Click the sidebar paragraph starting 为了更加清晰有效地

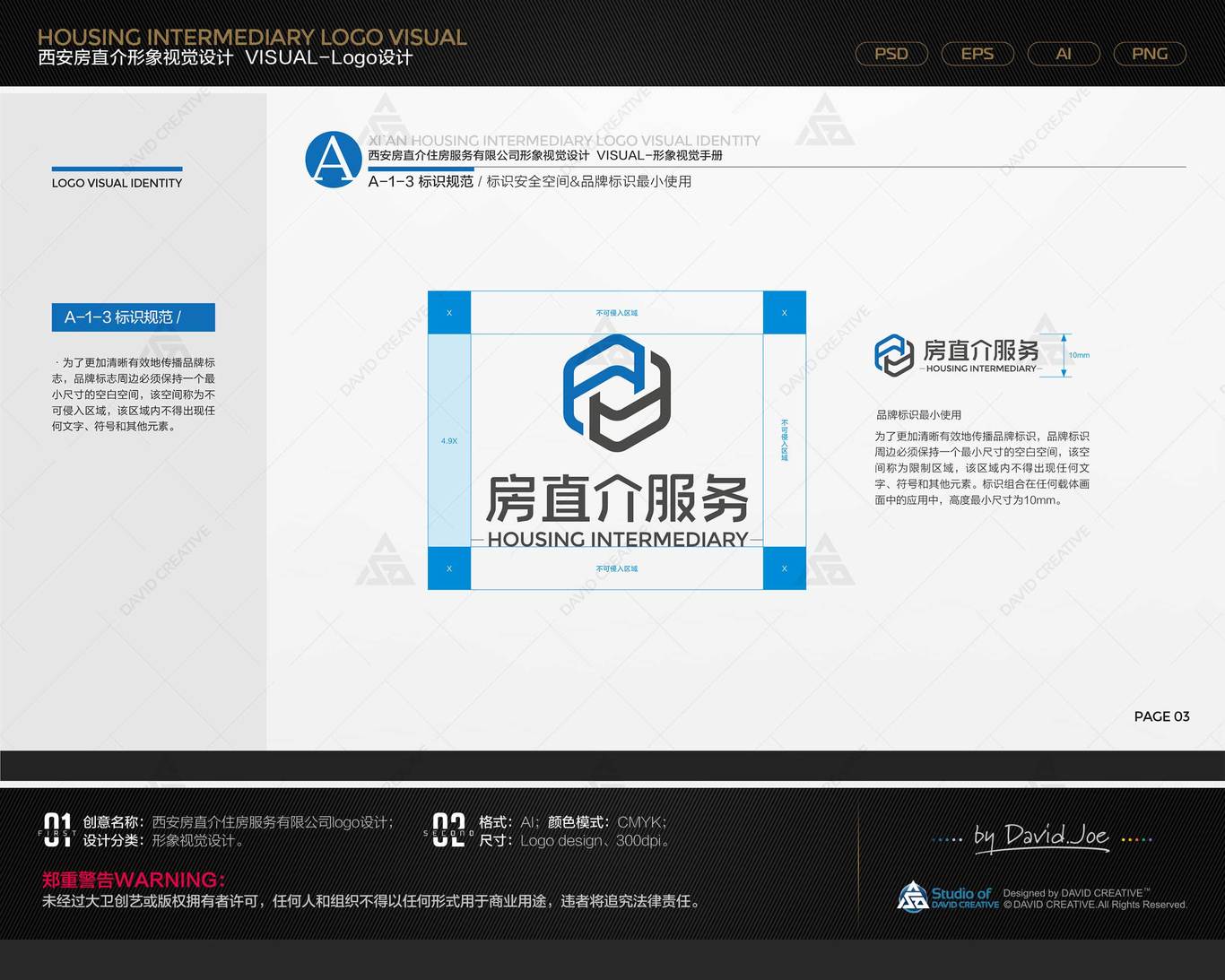(134, 395)
